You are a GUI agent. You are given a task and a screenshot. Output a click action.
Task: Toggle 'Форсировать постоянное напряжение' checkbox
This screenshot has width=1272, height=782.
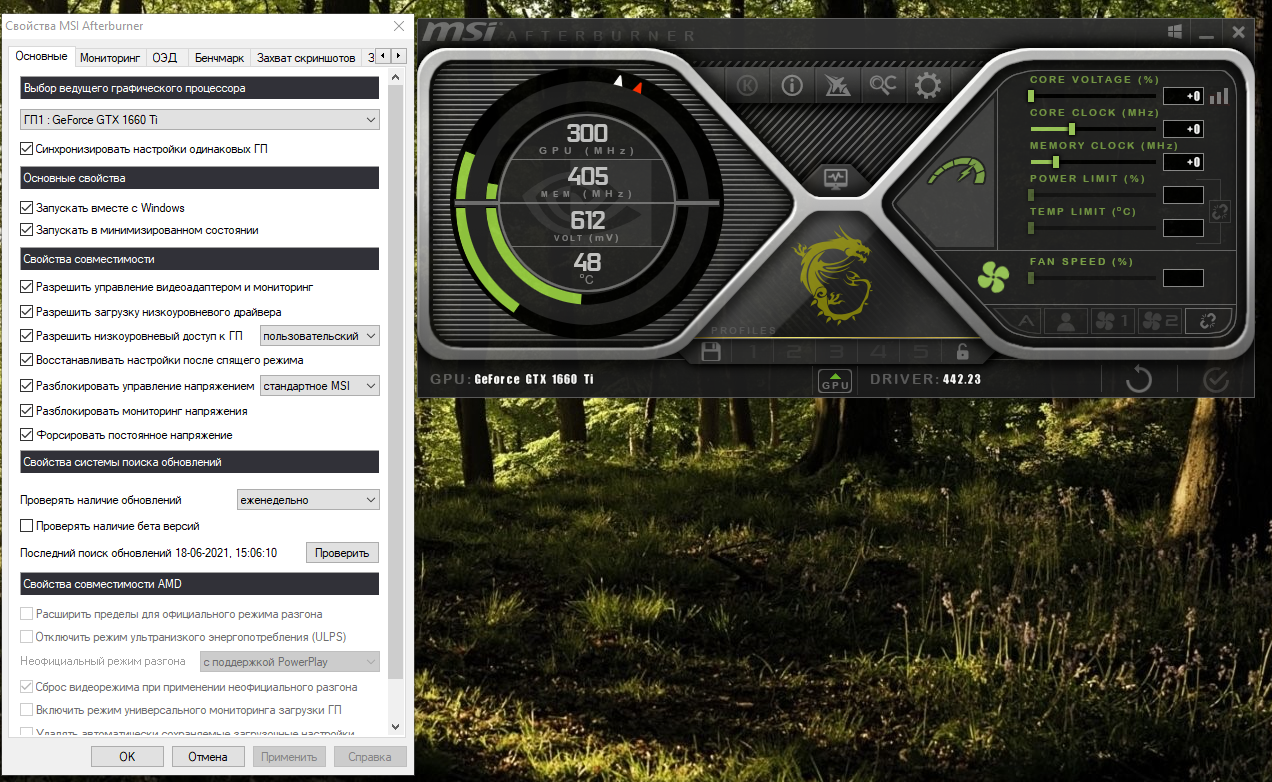point(27,436)
